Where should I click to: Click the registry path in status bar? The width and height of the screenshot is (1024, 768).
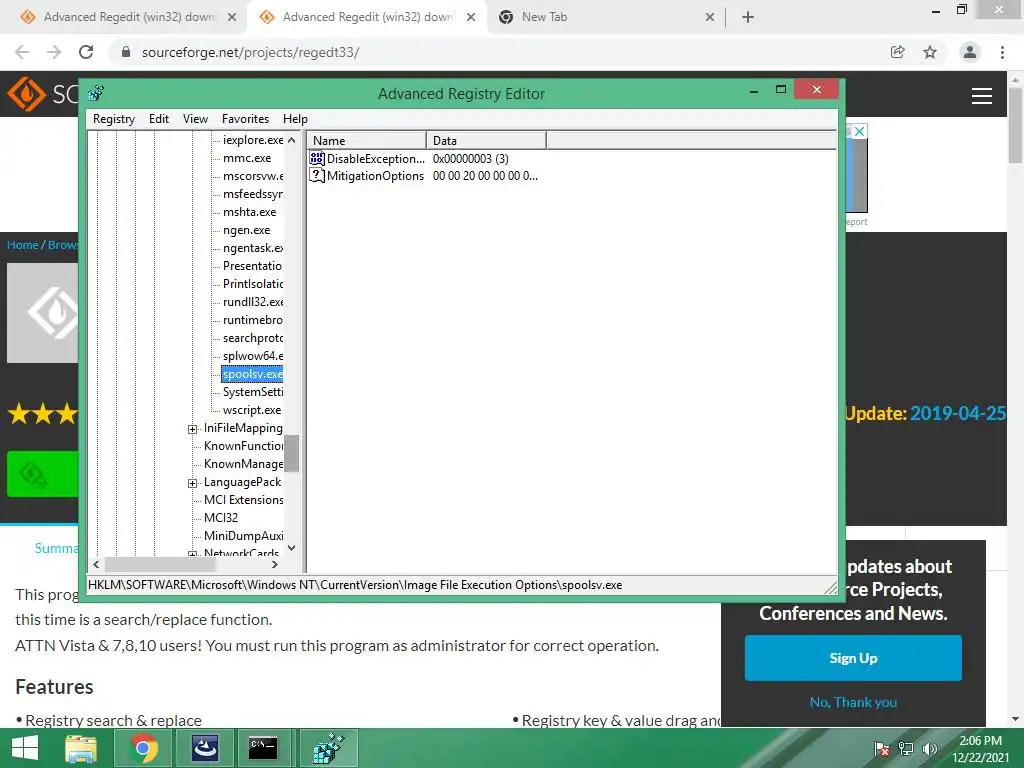click(x=355, y=585)
